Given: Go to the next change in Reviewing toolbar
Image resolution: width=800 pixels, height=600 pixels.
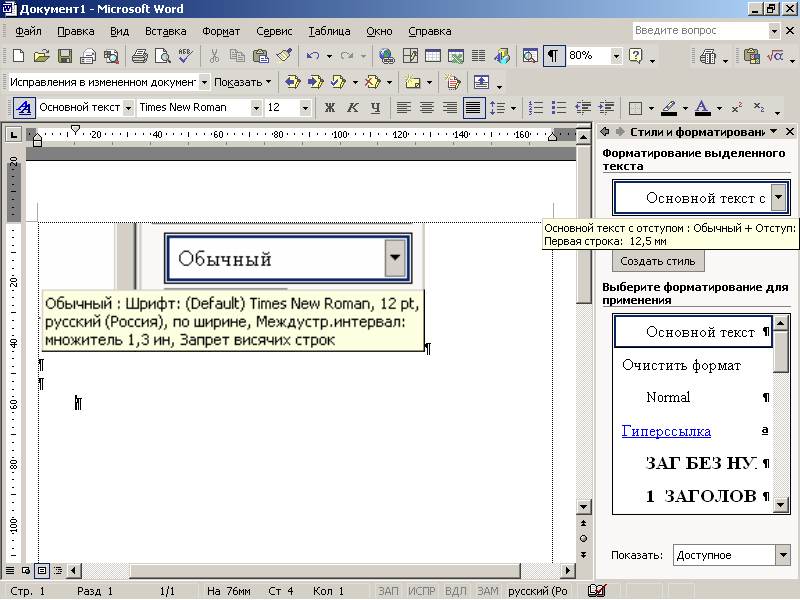Looking at the screenshot, I should coord(315,82).
